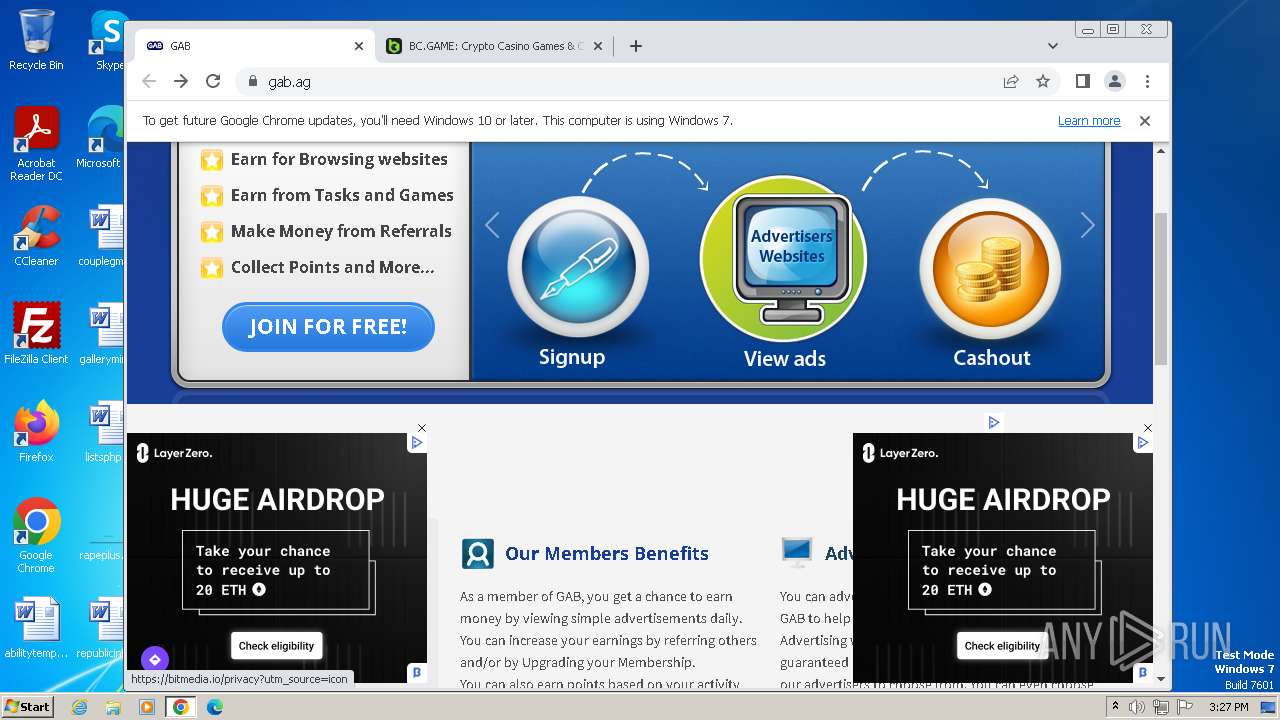1280x720 pixels.
Task: Click the Advertisers monitor icon
Action: (797, 551)
